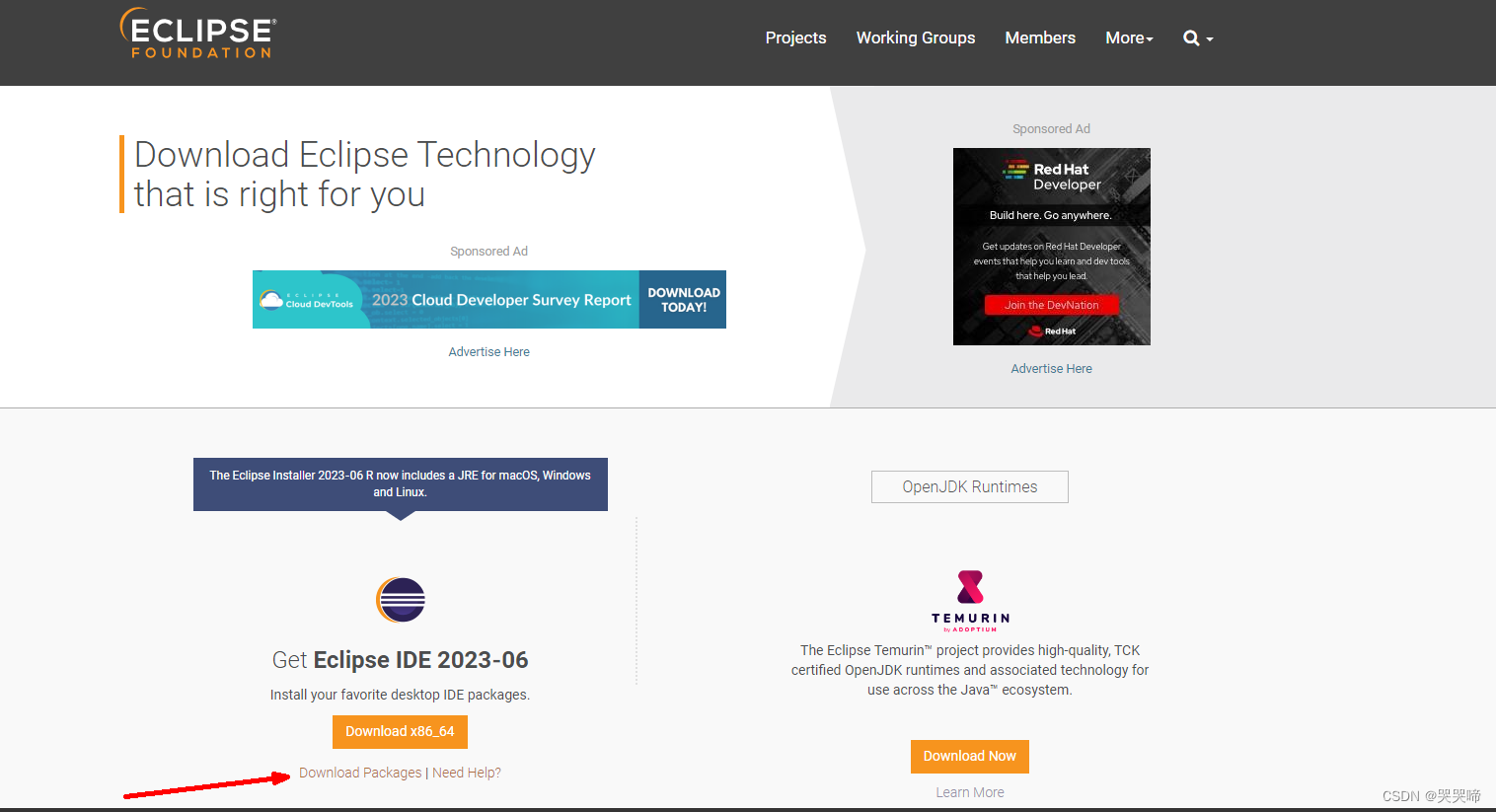
Task: Click the Eclipse IDE sphere logo
Action: pos(401,600)
